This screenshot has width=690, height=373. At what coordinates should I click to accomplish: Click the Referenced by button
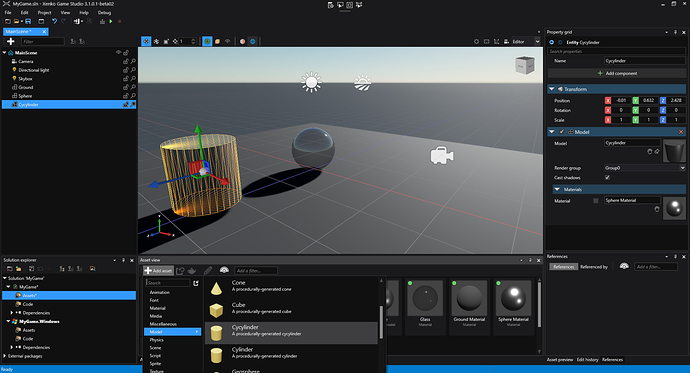(594, 267)
